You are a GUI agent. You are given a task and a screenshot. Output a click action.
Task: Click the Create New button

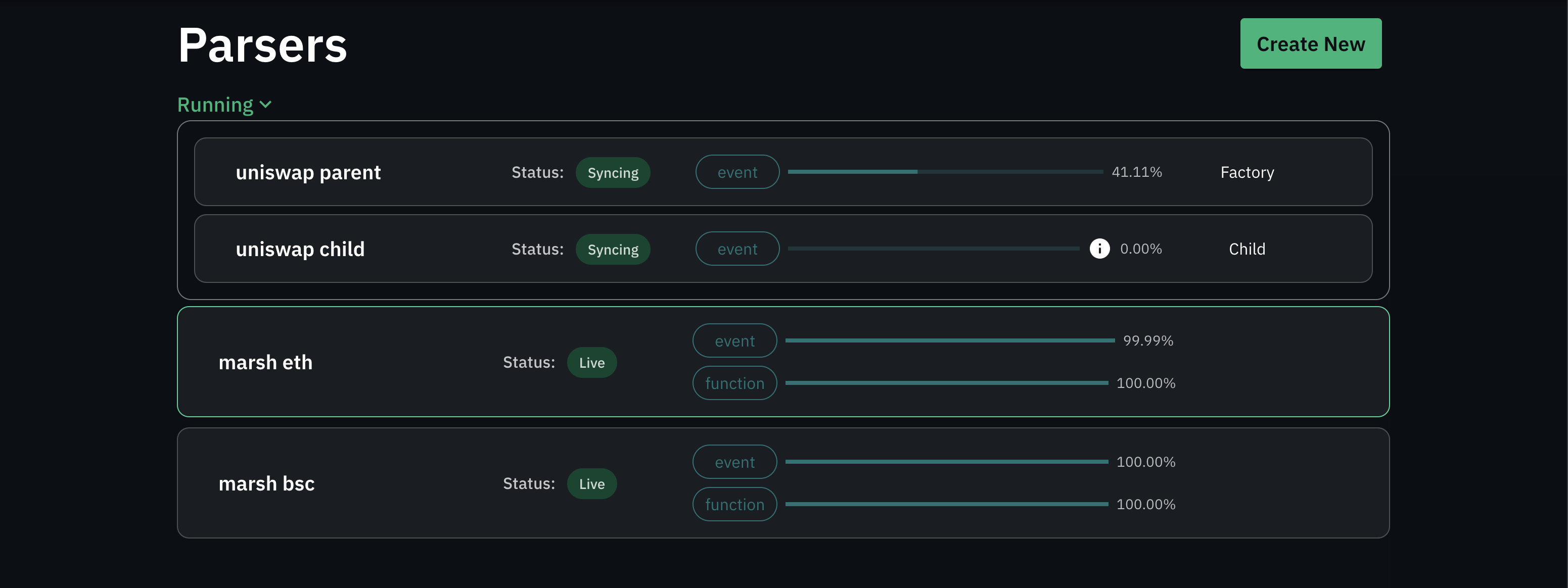point(1310,44)
